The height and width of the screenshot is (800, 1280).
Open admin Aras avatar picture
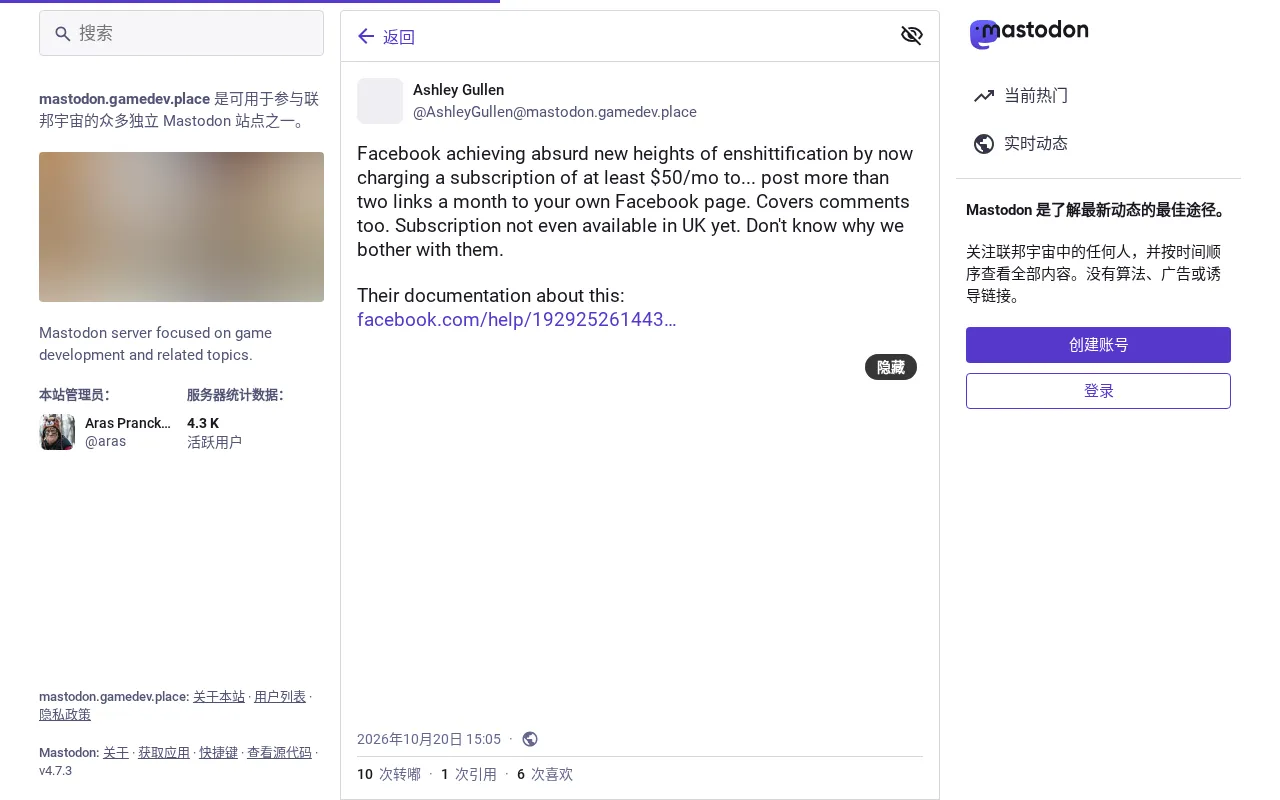click(x=57, y=432)
